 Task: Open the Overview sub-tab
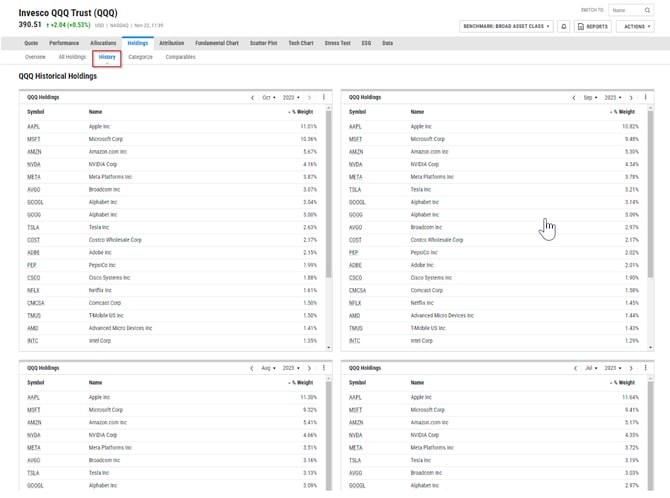[x=35, y=57]
